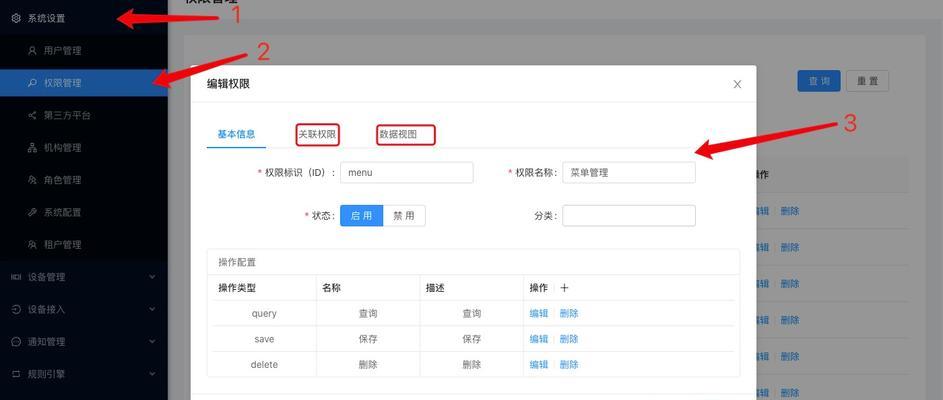Click the 操作配置 section title
The width and height of the screenshot is (943, 400).
click(237, 262)
